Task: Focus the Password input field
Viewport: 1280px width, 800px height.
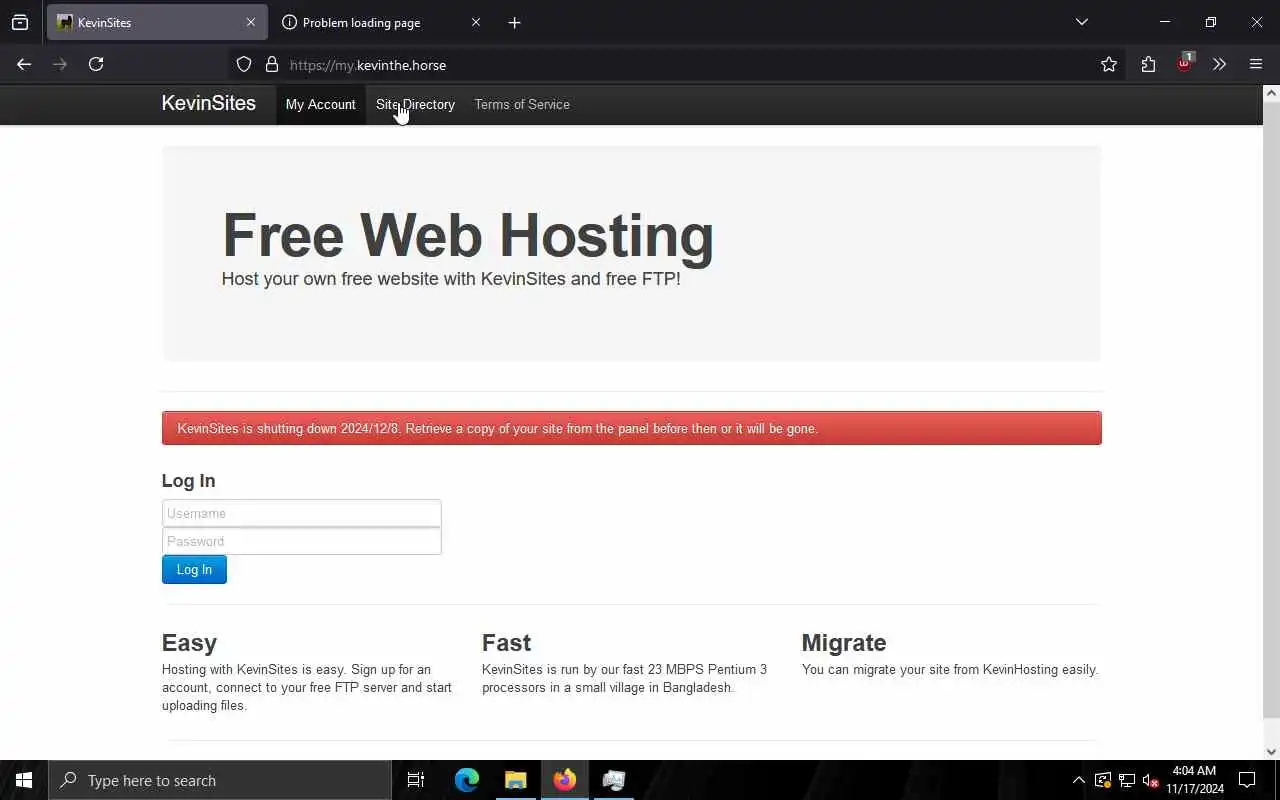Action: click(301, 541)
